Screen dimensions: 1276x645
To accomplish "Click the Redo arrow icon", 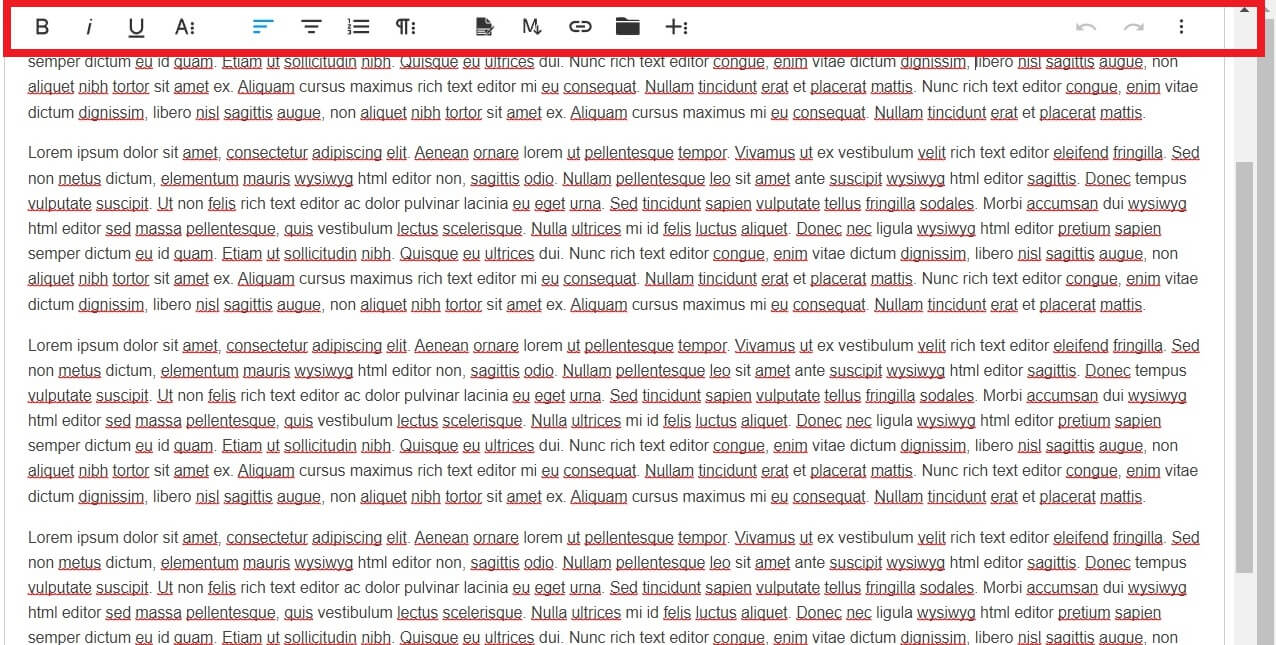I will point(1133,27).
